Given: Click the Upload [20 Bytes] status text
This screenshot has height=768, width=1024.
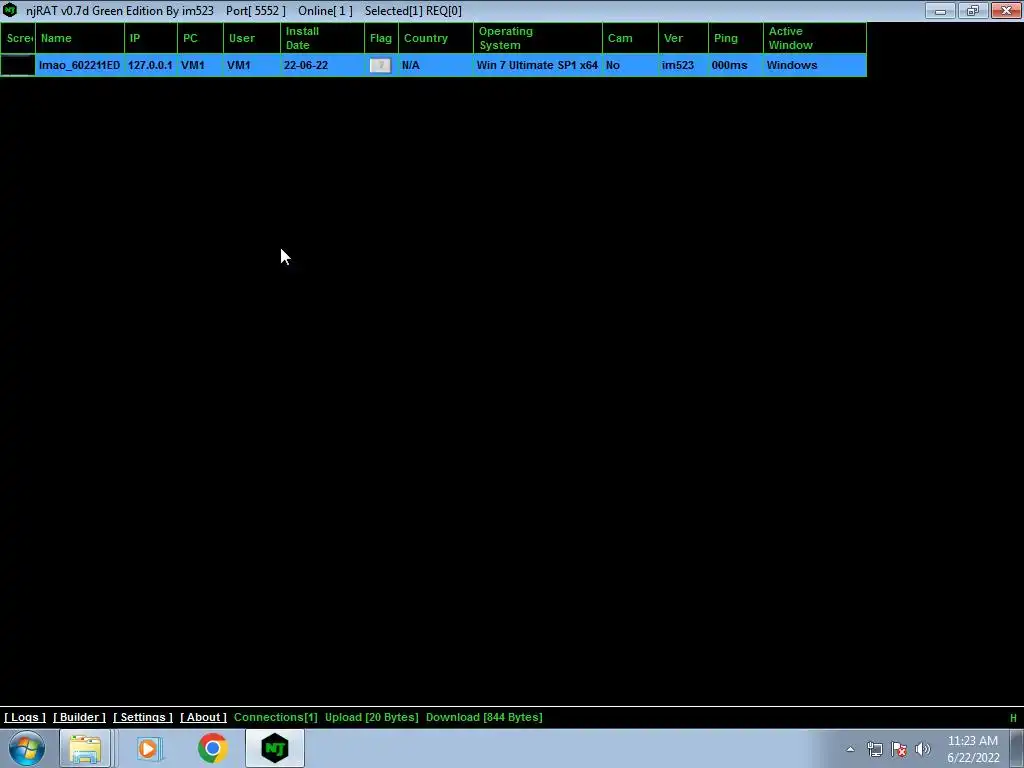Looking at the screenshot, I should [372, 717].
